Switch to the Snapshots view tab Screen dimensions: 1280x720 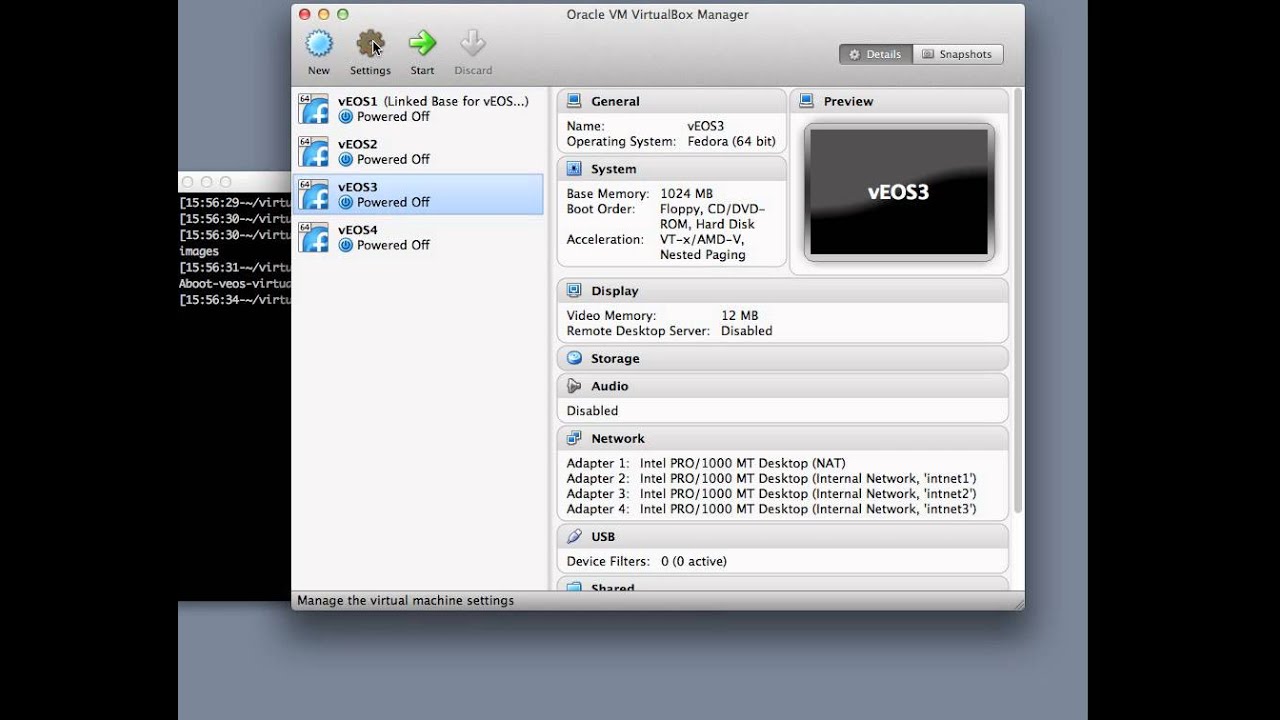(958, 54)
